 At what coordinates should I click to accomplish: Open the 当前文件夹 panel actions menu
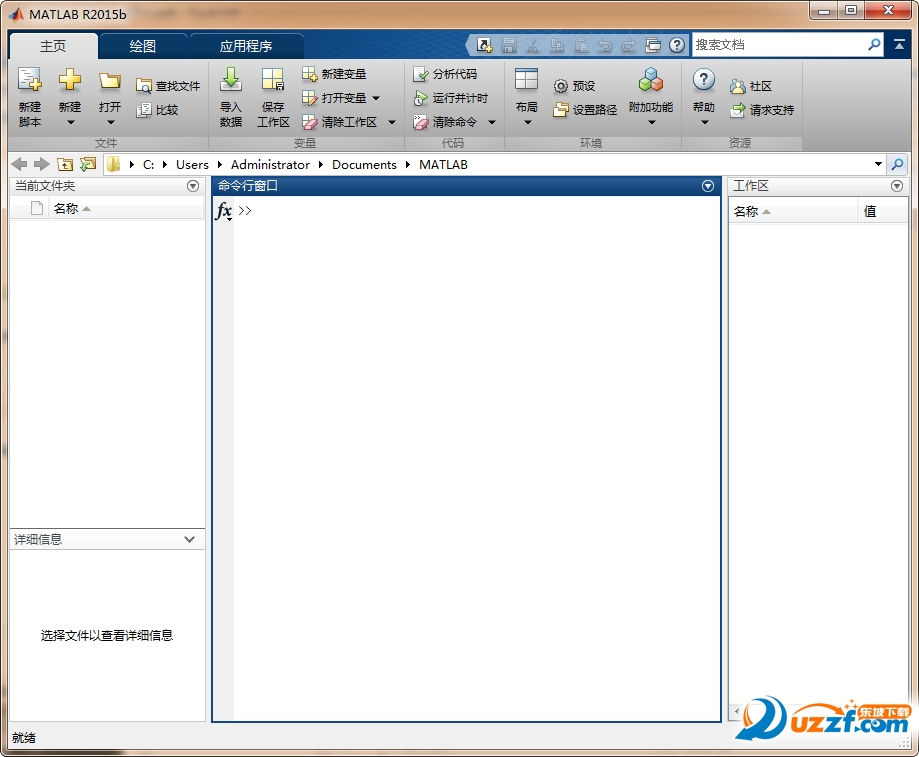193,186
